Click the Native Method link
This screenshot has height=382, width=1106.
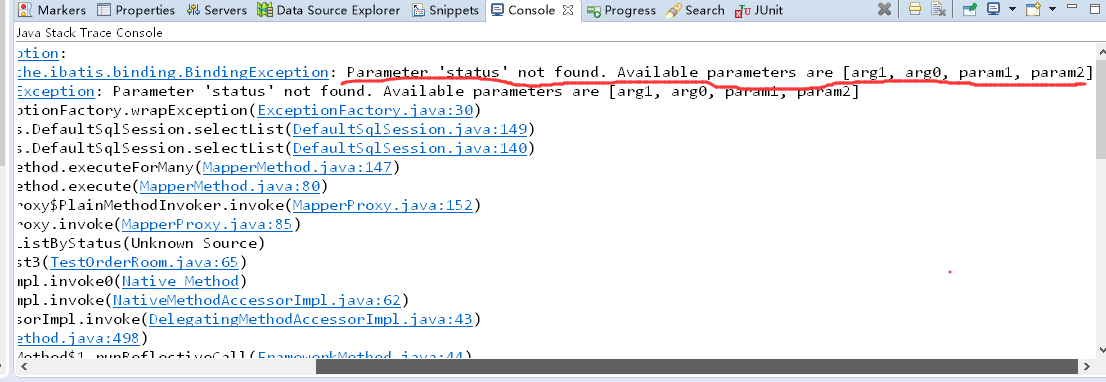click(181, 282)
